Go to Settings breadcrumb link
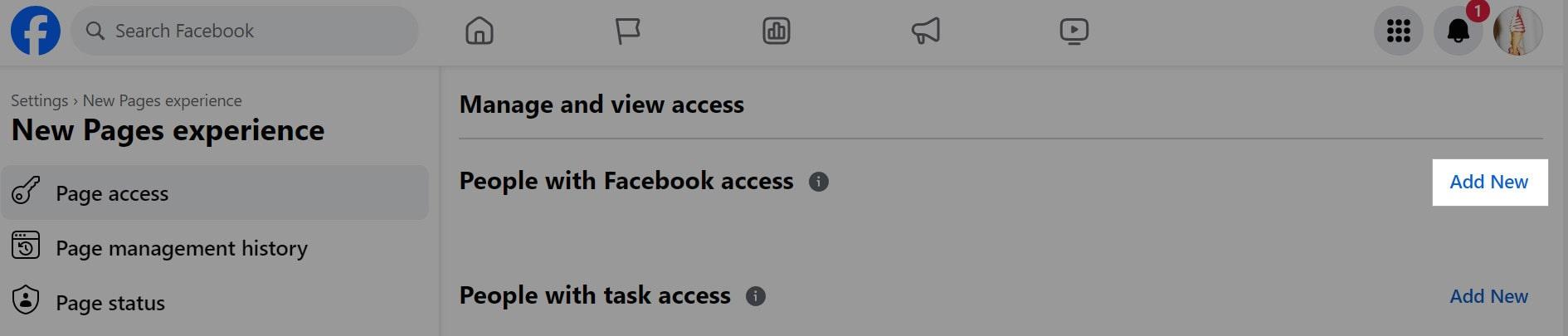The image size is (1568, 336). pyautogui.click(x=39, y=100)
